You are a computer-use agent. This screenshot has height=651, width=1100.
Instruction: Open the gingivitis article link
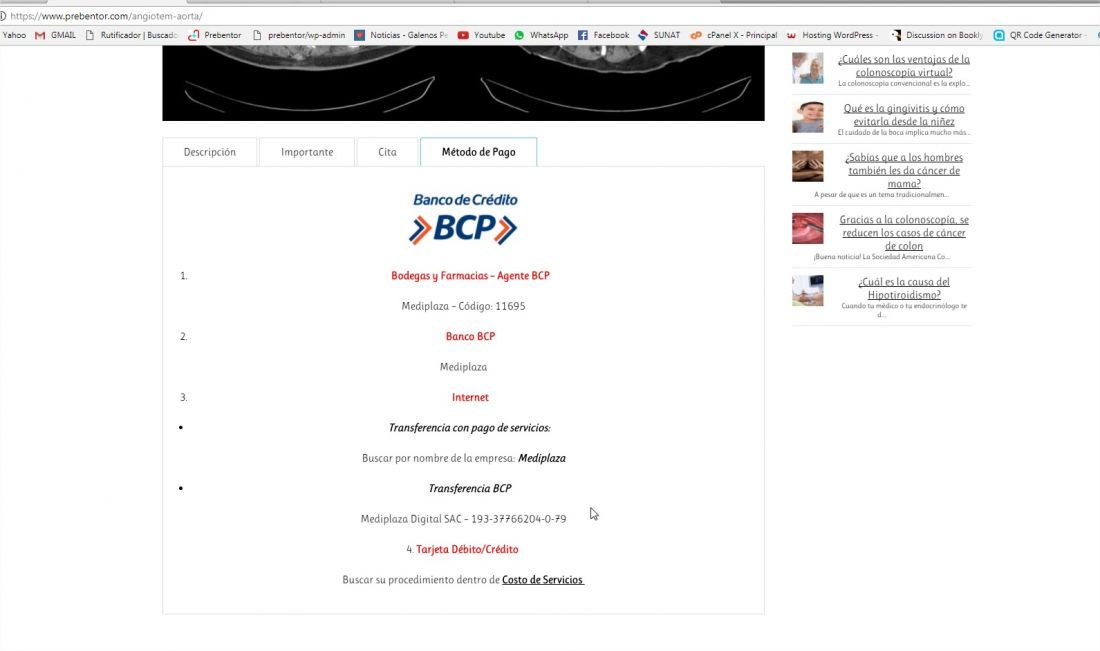click(904, 115)
